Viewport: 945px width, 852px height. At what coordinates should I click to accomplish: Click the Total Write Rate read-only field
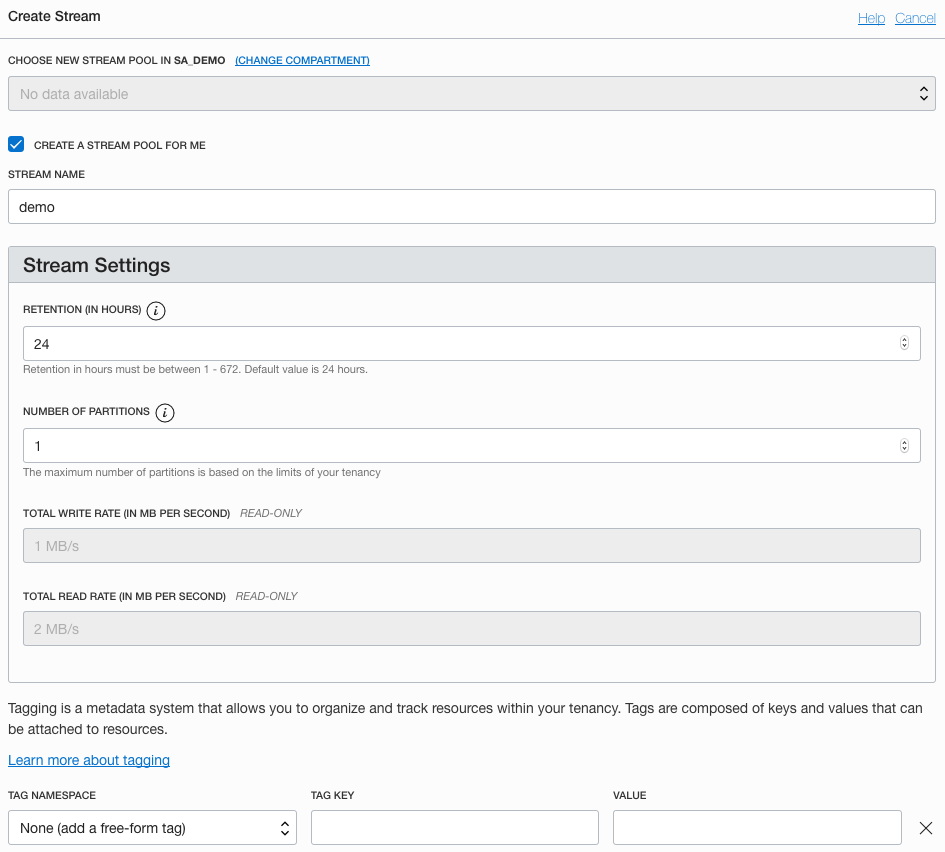[x=471, y=546]
